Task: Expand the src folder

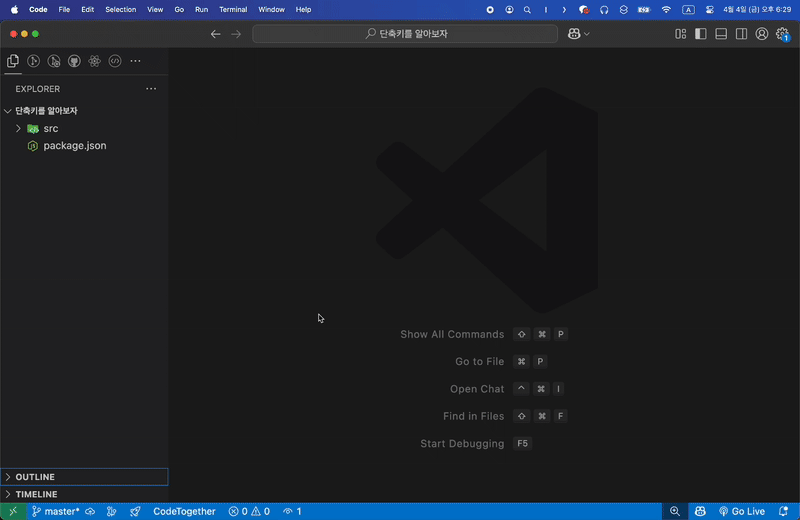Action: click(x=18, y=129)
